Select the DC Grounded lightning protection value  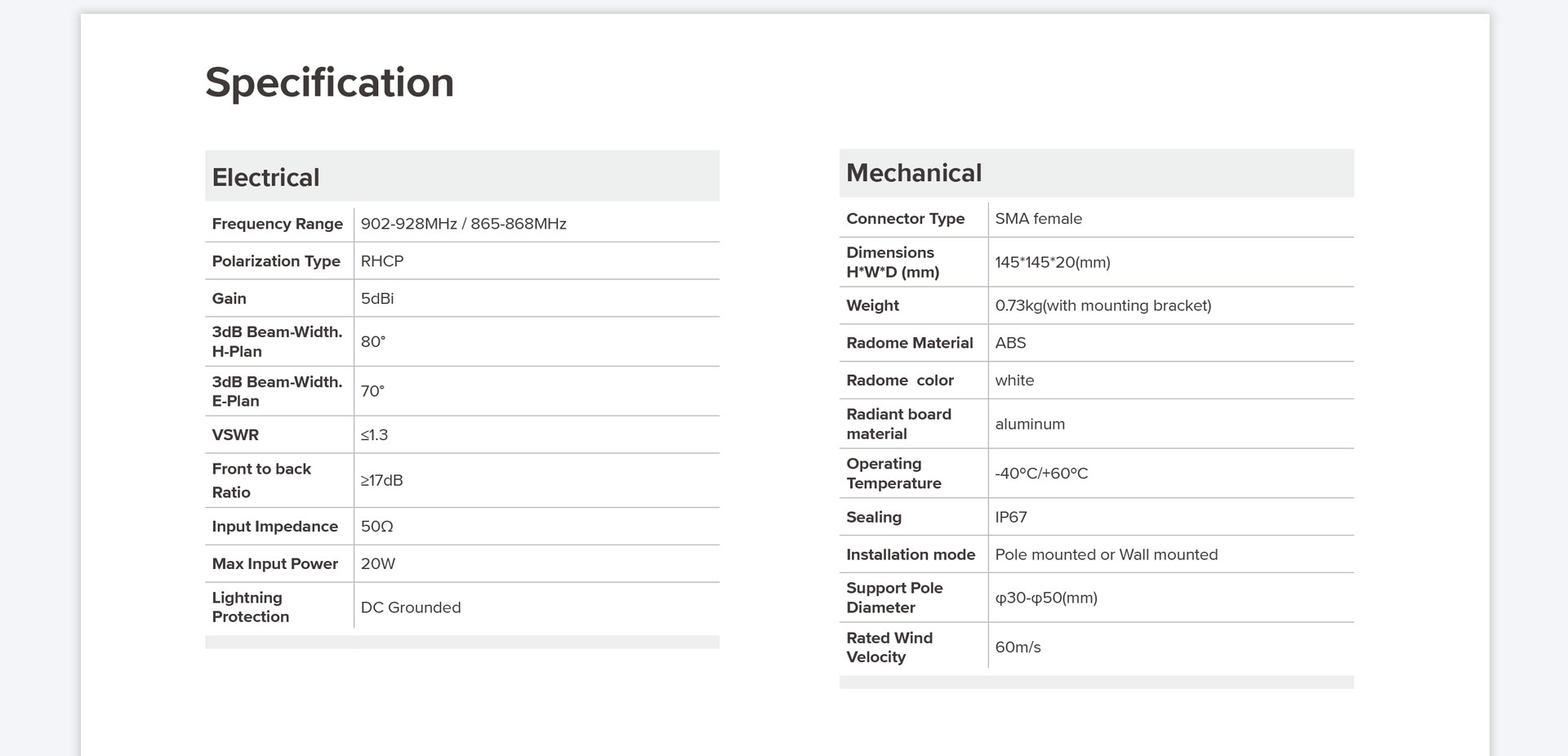[x=411, y=607]
